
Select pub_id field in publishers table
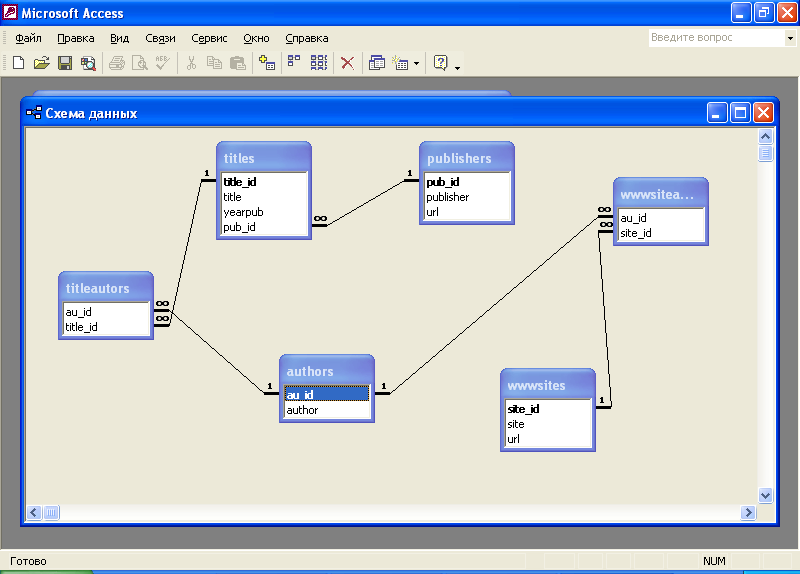467,182
